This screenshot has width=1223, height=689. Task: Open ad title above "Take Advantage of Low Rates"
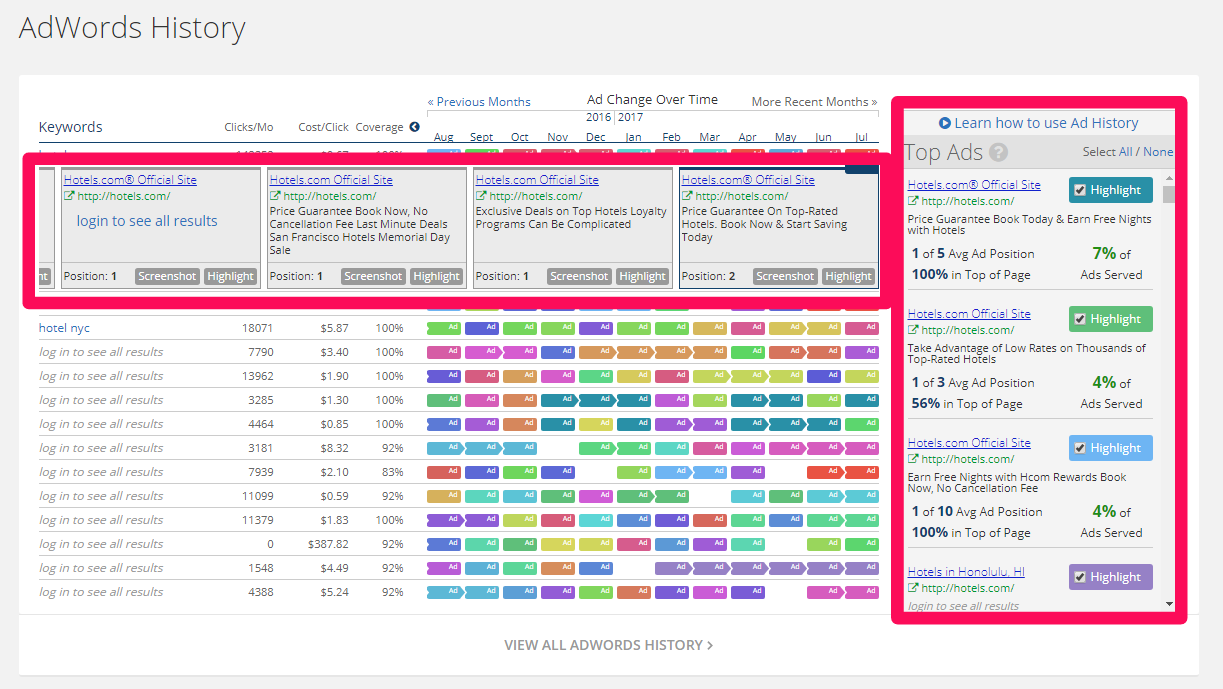tap(969, 314)
